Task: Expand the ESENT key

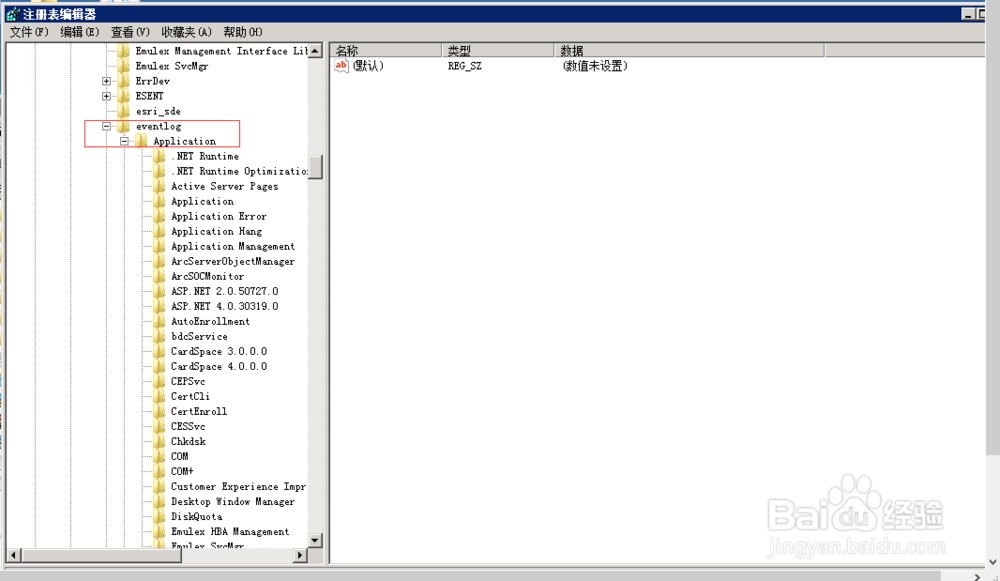Action: click(106, 96)
